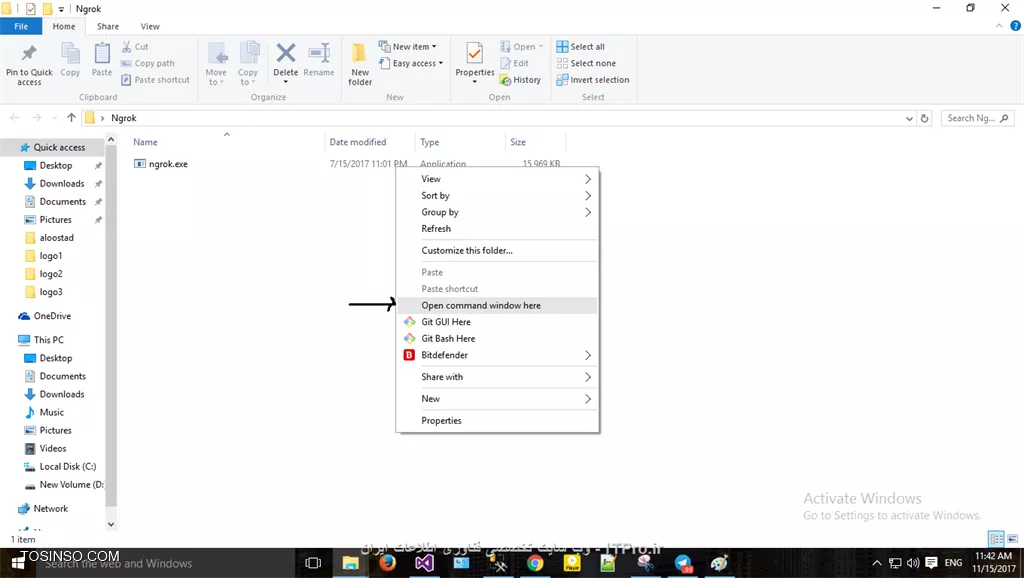Show hidden system tray icons

[877, 563]
